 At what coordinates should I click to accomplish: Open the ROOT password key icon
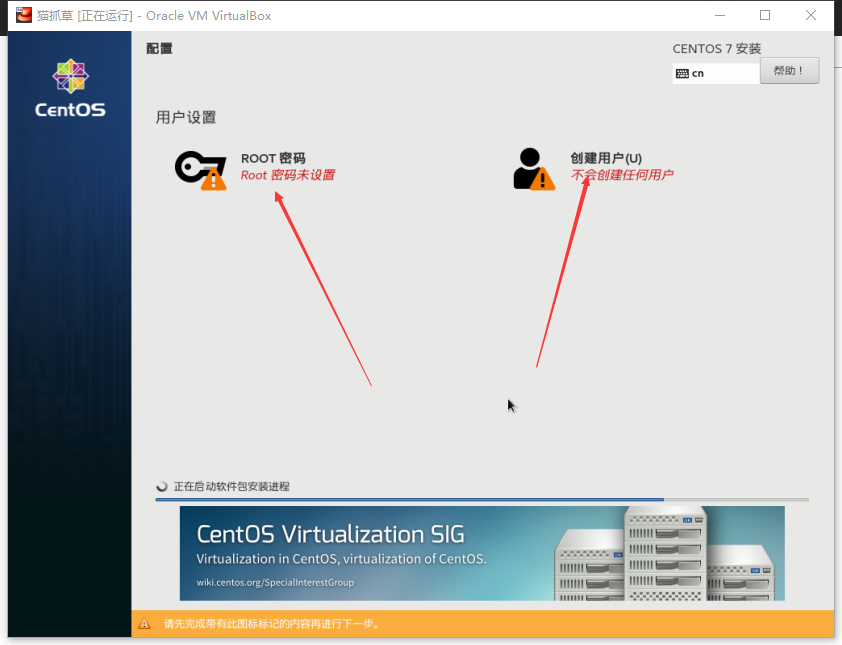tap(201, 171)
